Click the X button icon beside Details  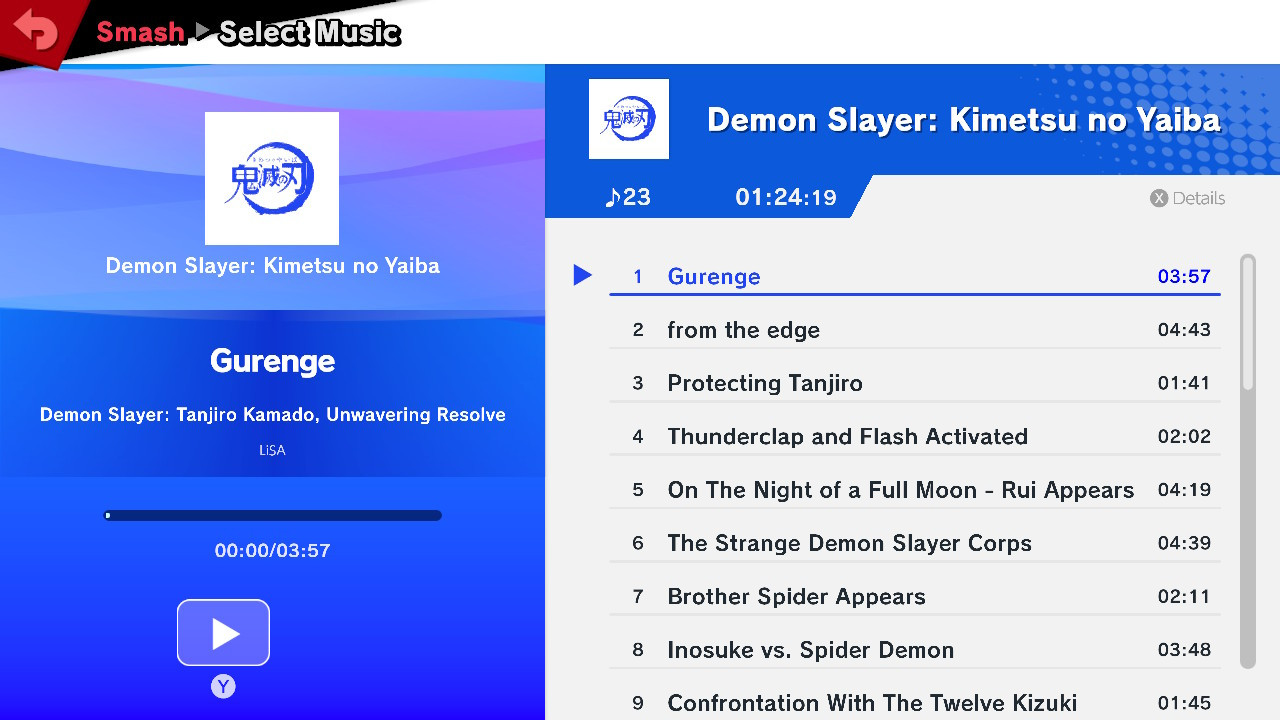[x=1159, y=198]
